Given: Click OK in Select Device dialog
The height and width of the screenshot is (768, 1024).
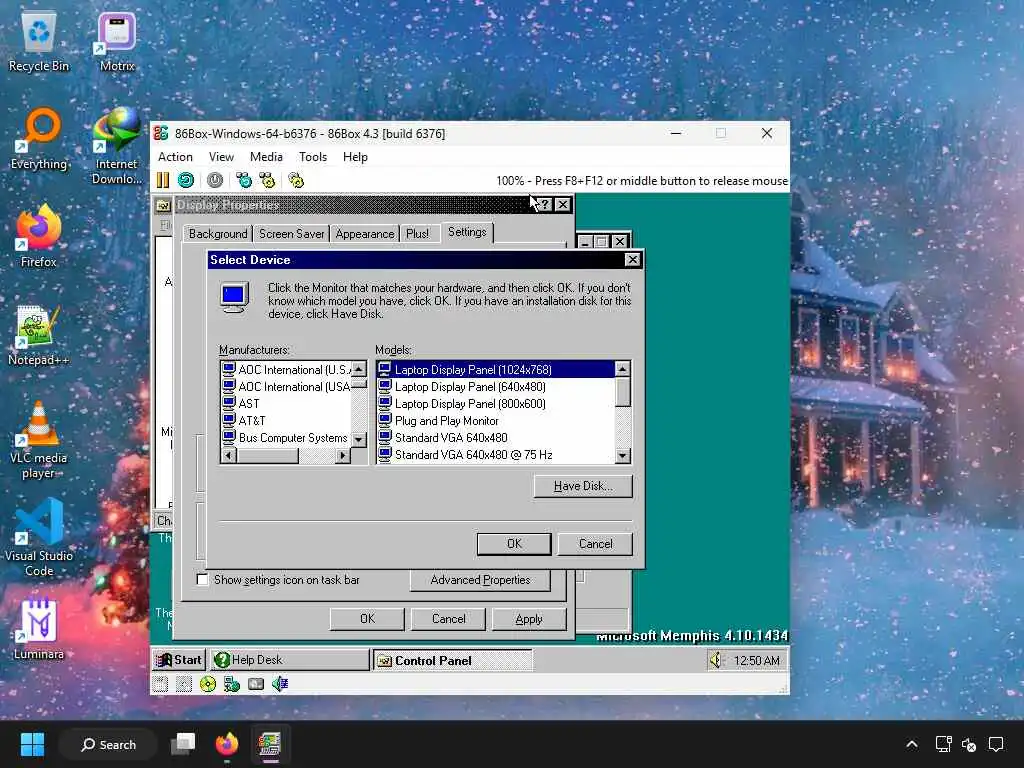Looking at the screenshot, I should 514,543.
